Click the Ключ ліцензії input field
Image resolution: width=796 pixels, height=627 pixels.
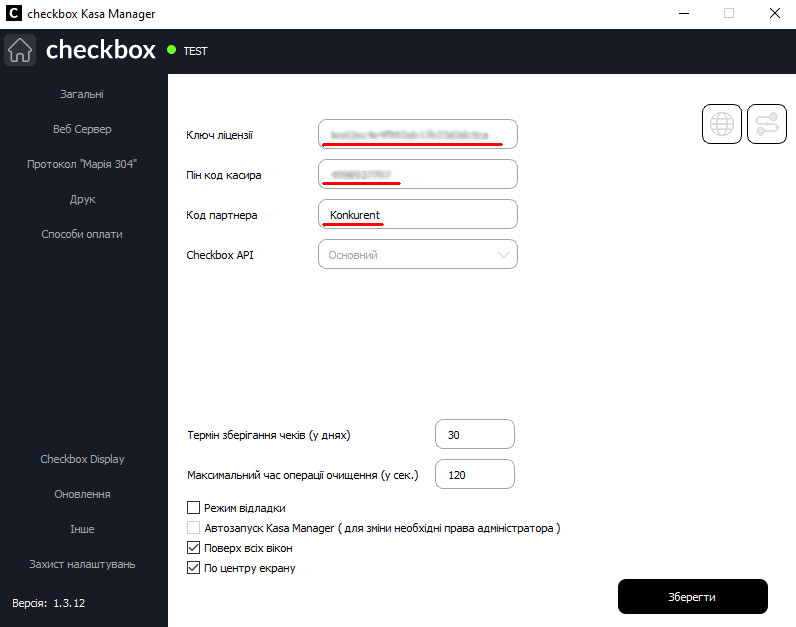(418, 134)
